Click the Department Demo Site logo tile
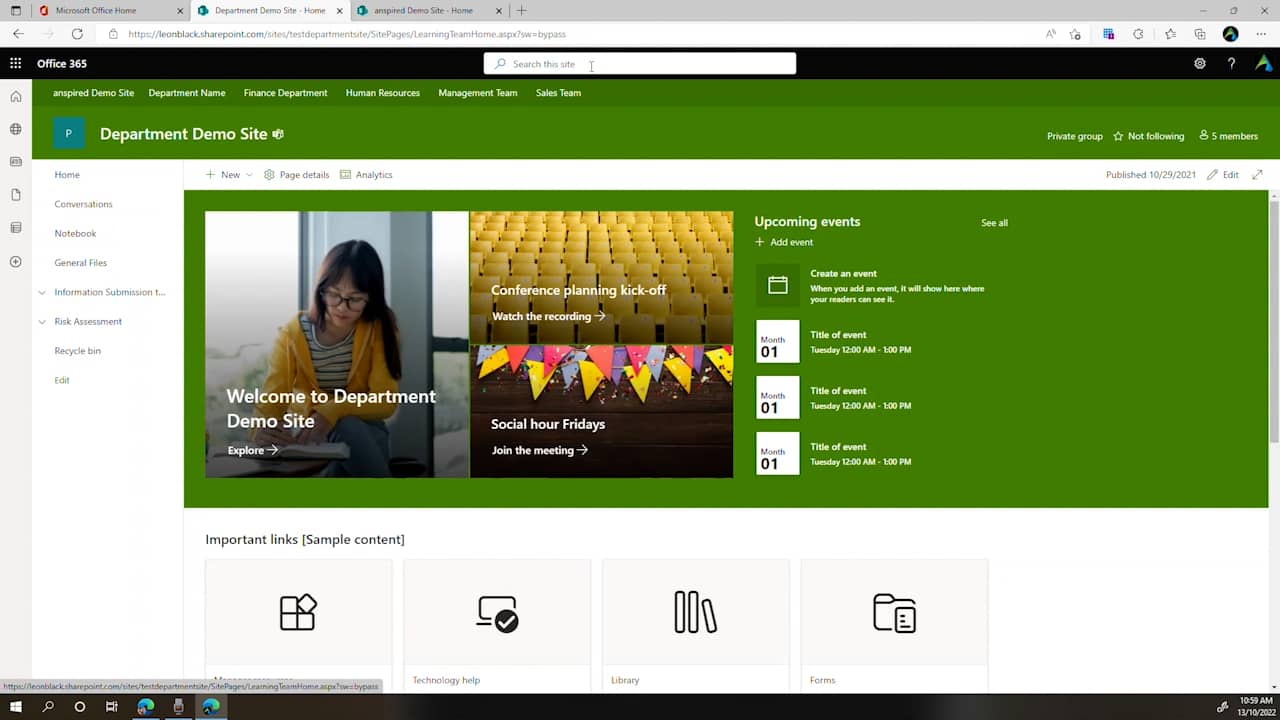The height and width of the screenshot is (720, 1280). click(x=69, y=133)
